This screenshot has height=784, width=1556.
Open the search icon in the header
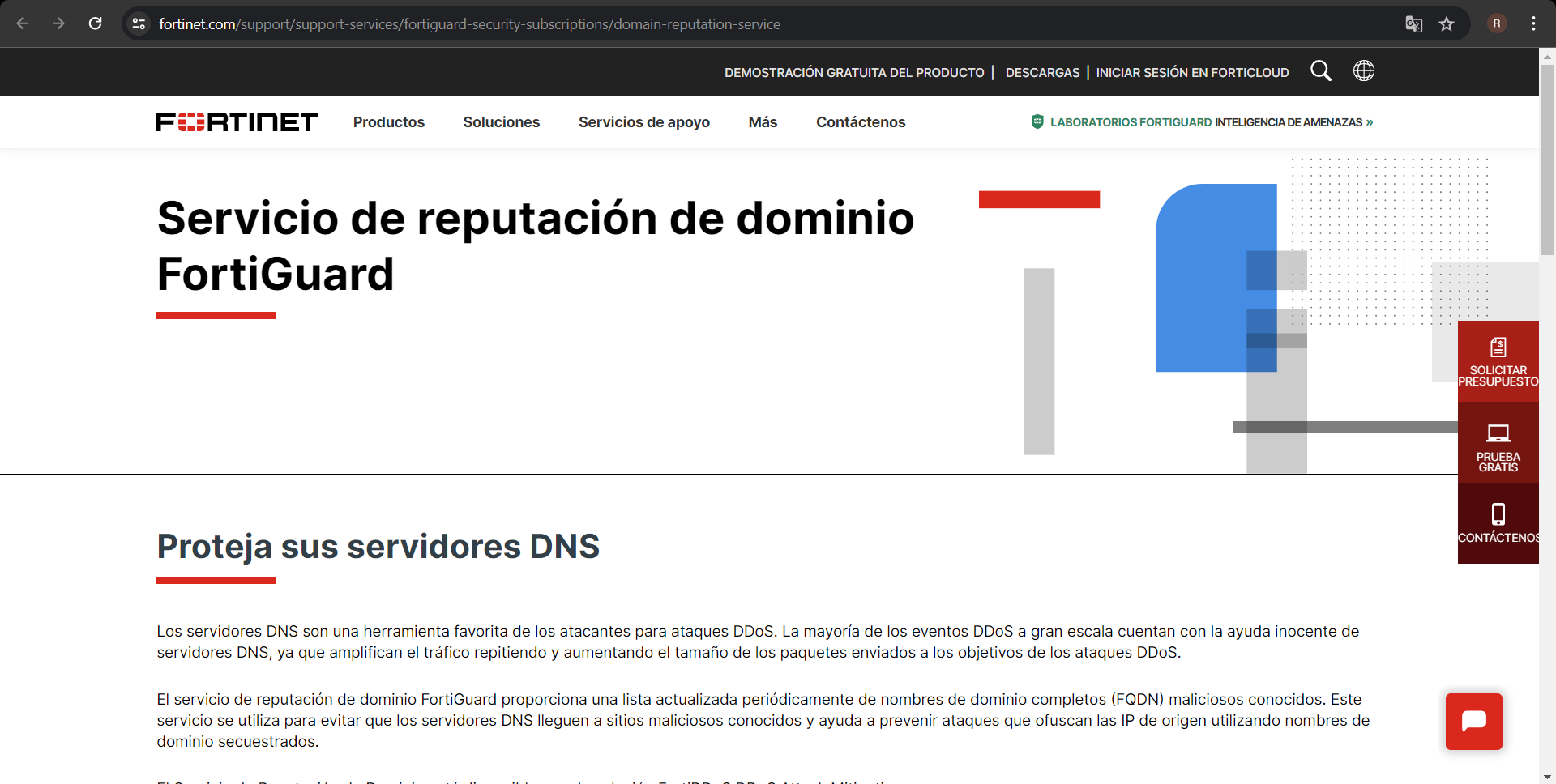(x=1321, y=71)
